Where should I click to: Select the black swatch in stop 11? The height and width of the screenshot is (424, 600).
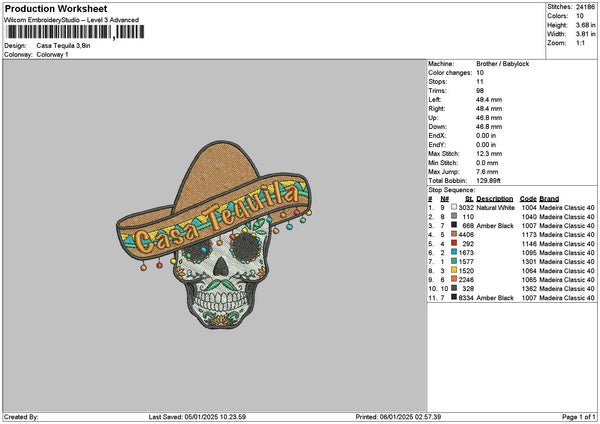point(454,297)
